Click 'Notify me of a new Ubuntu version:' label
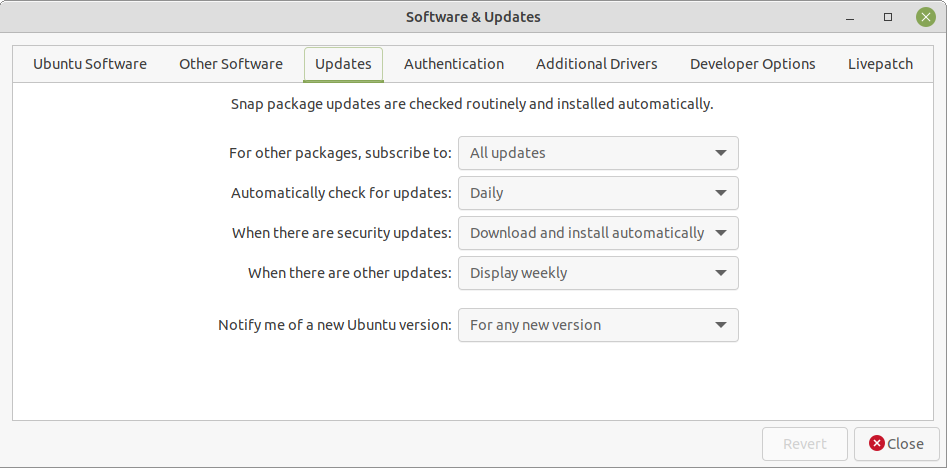The image size is (947, 468). [335, 325]
